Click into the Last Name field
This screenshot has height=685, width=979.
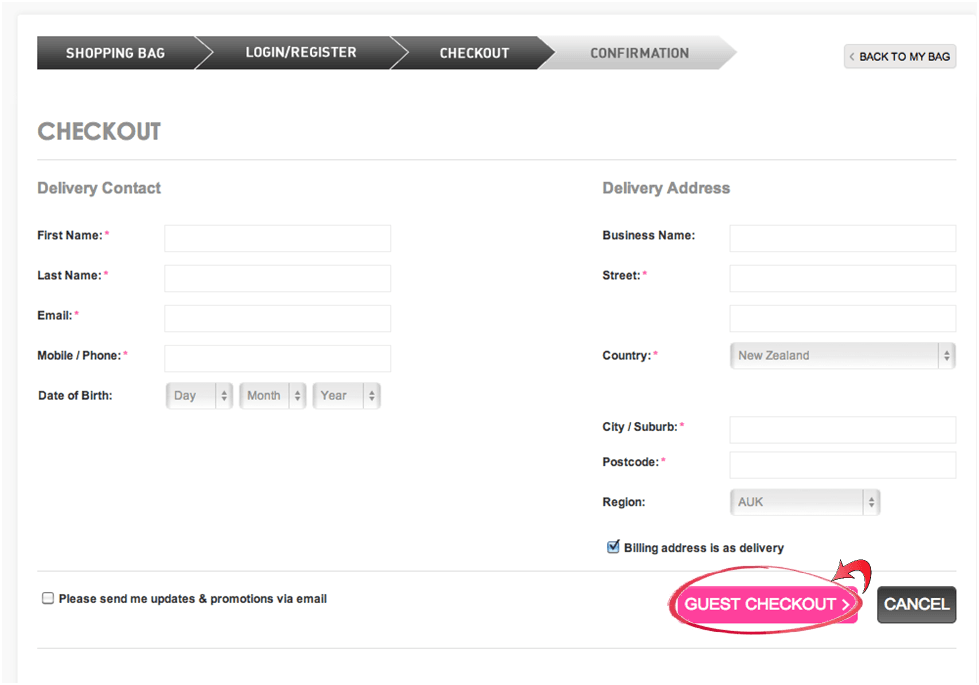point(277,278)
